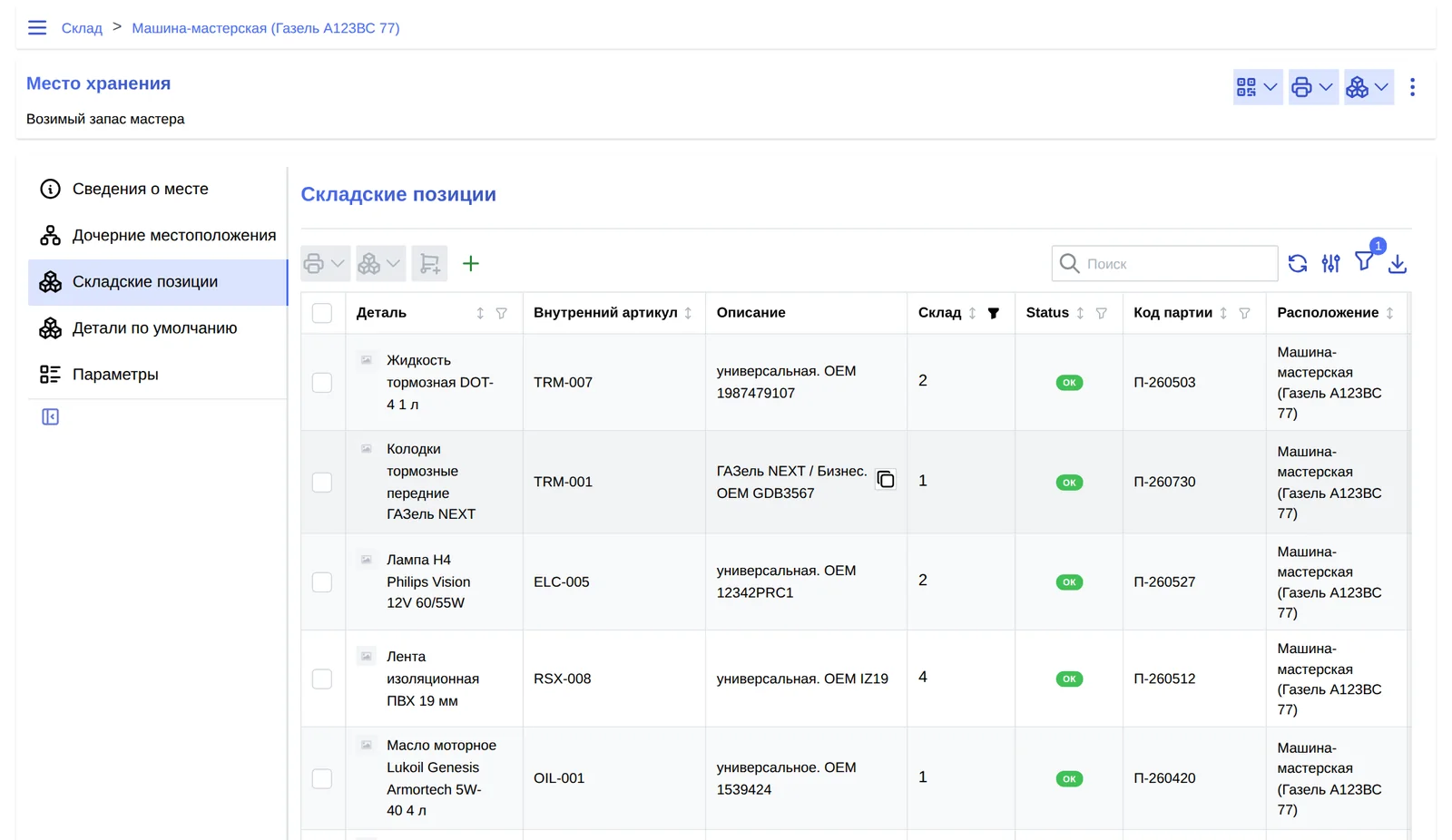Toggle the select-all rows checkbox

pyautogui.click(x=322, y=313)
